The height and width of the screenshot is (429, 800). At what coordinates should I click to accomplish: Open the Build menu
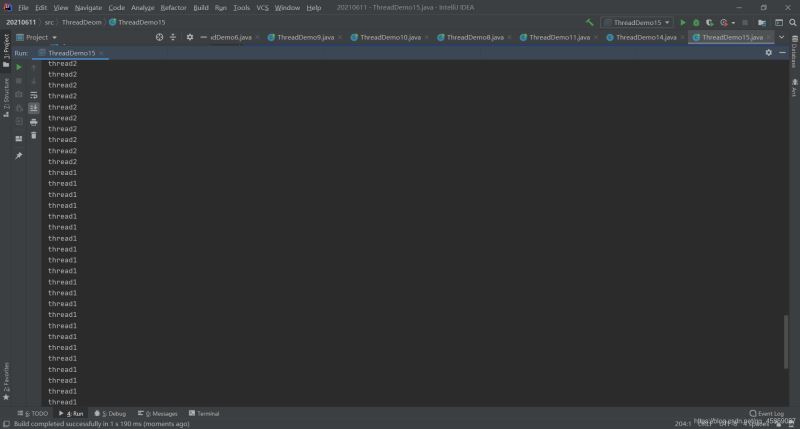click(x=201, y=8)
